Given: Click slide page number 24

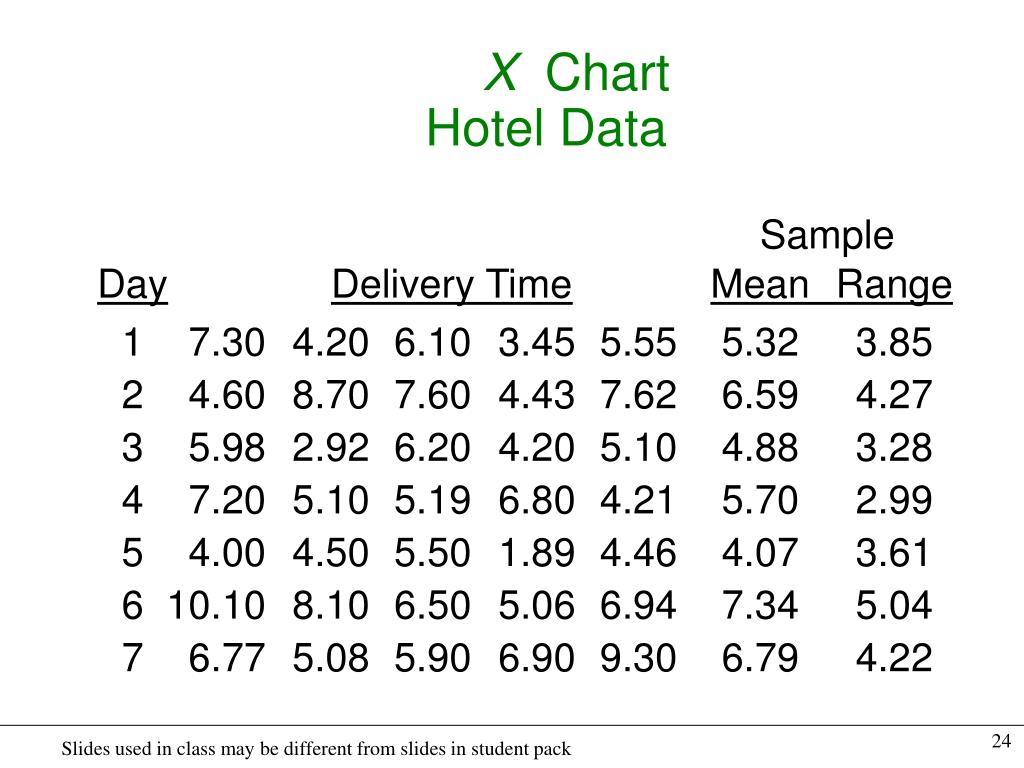Looking at the screenshot, I should 1001,741.
